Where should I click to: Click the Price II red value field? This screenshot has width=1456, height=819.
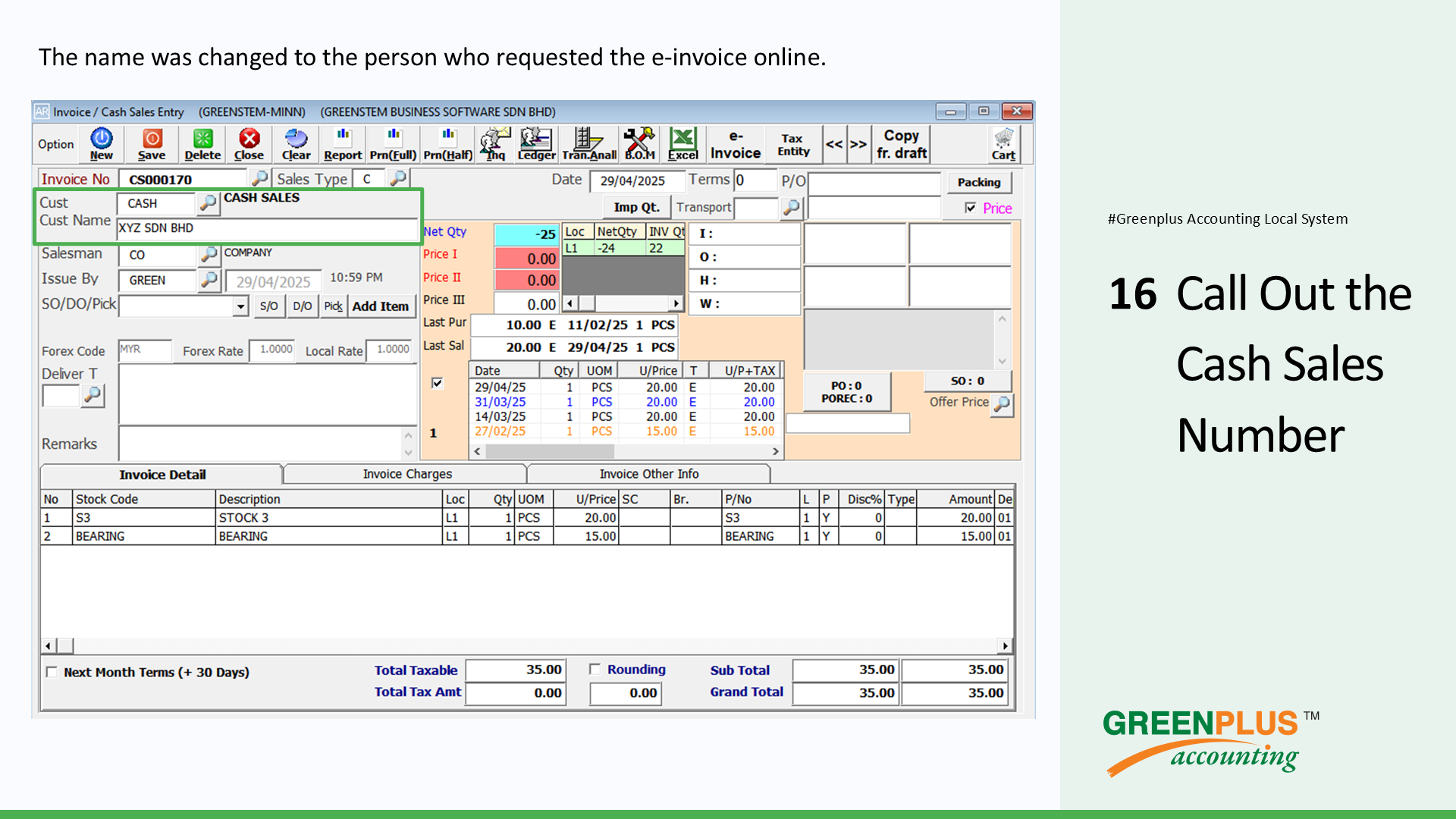click(x=526, y=281)
